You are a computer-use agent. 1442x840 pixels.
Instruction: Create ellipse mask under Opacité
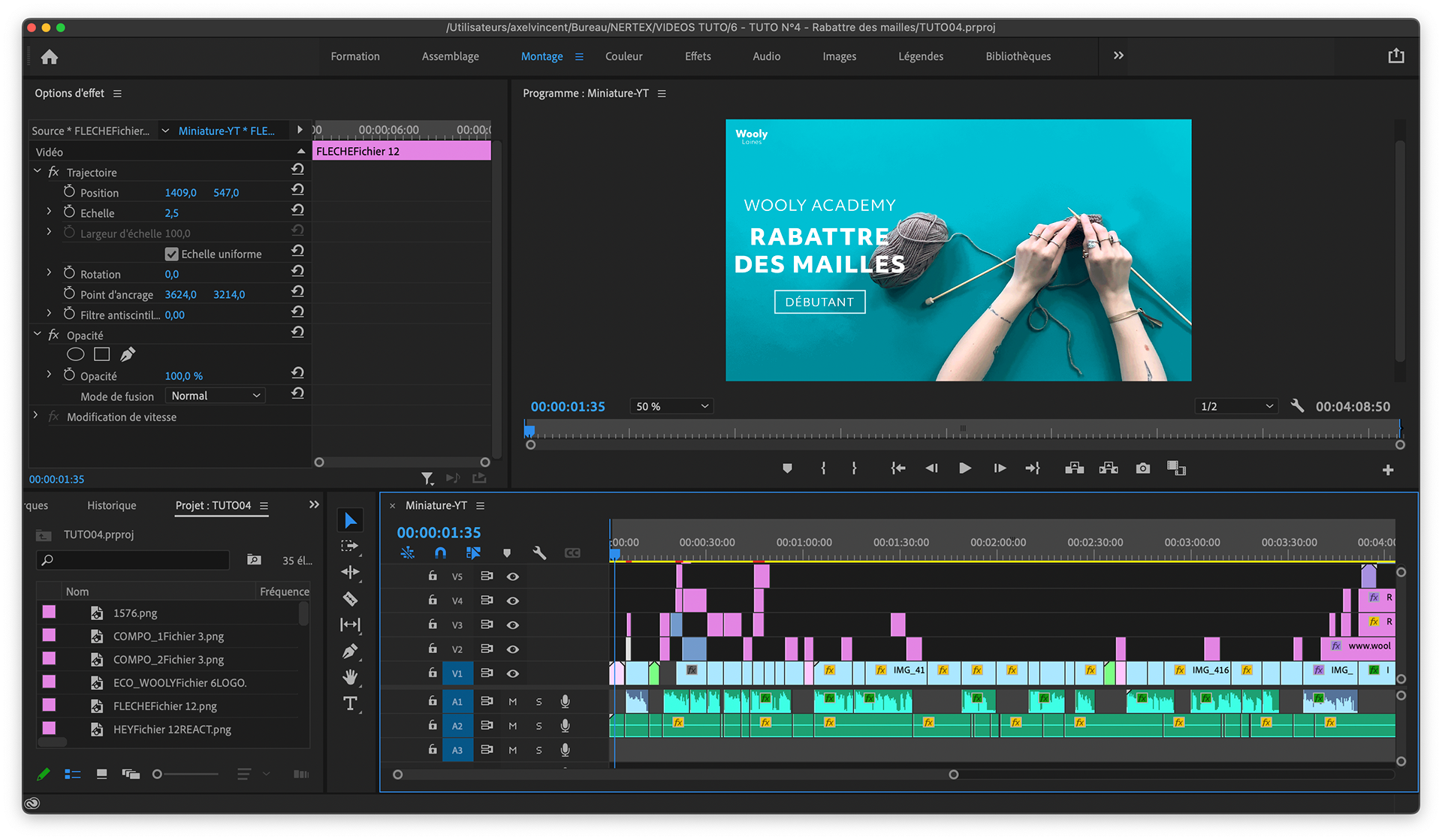click(x=76, y=354)
